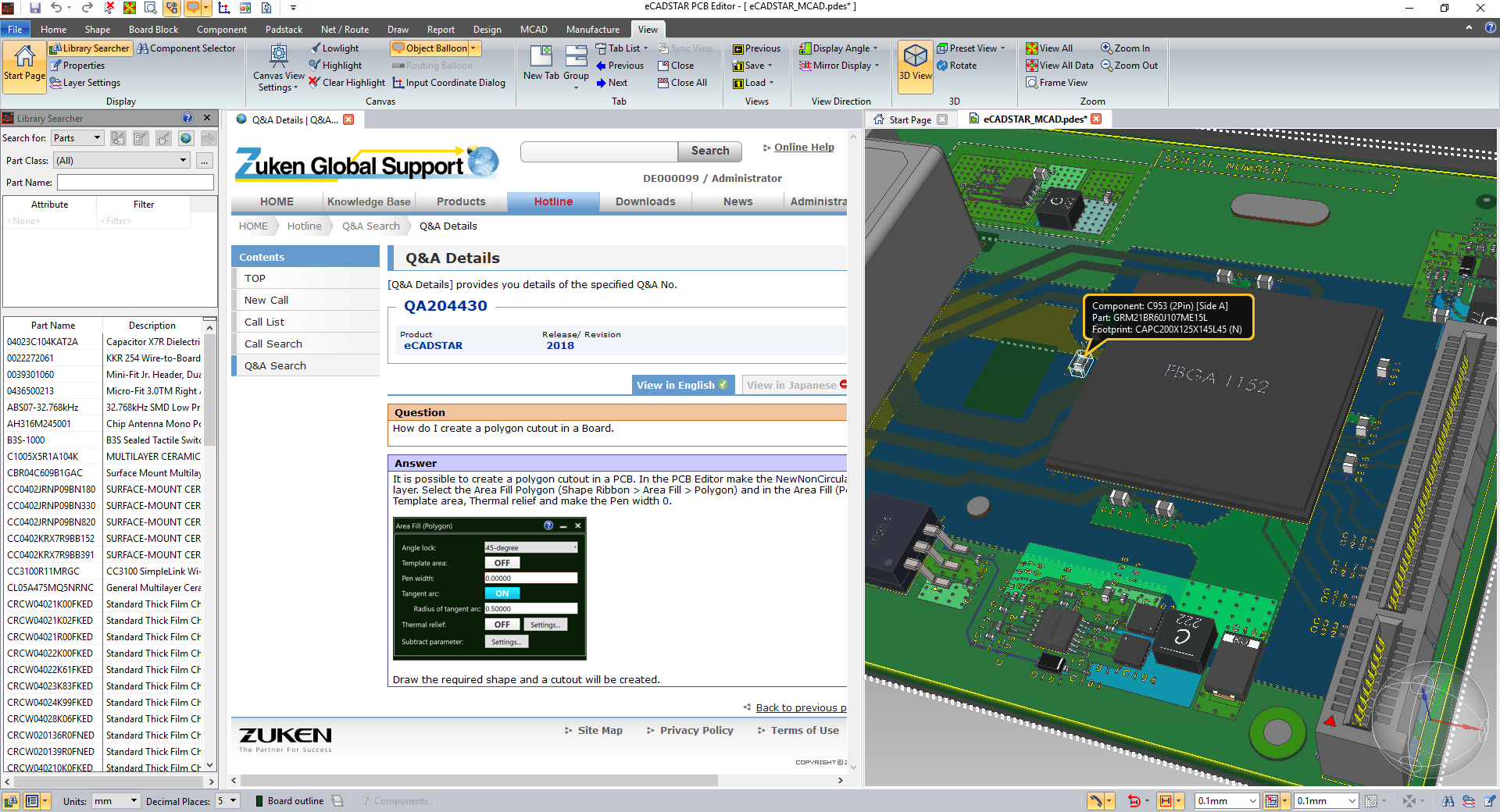This screenshot has height=812, width=1500.
Task: Open the Part Class (All) dropdown
Action: 123,160
